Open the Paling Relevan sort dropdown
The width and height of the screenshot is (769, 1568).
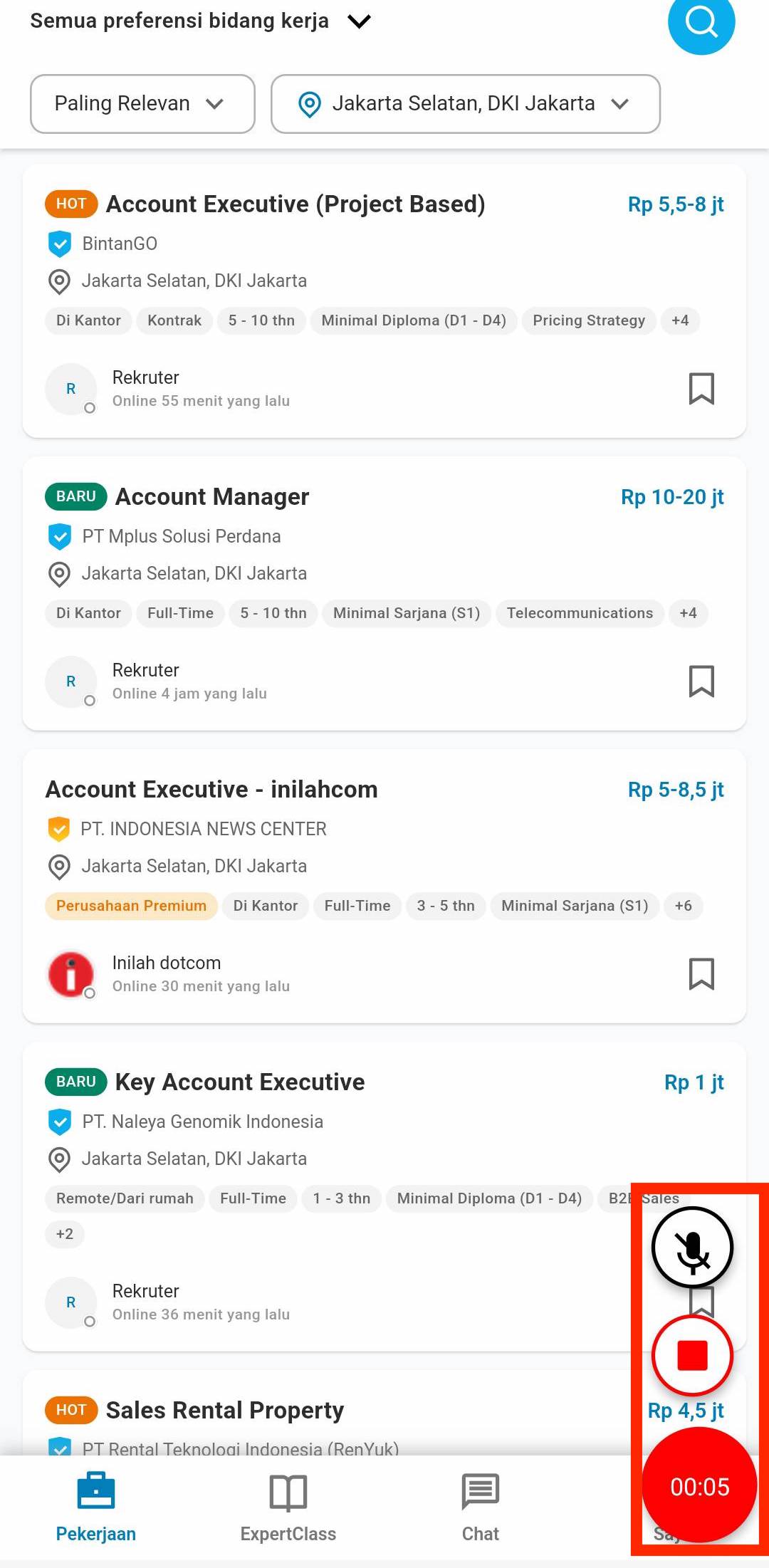(x=142, y=104)
